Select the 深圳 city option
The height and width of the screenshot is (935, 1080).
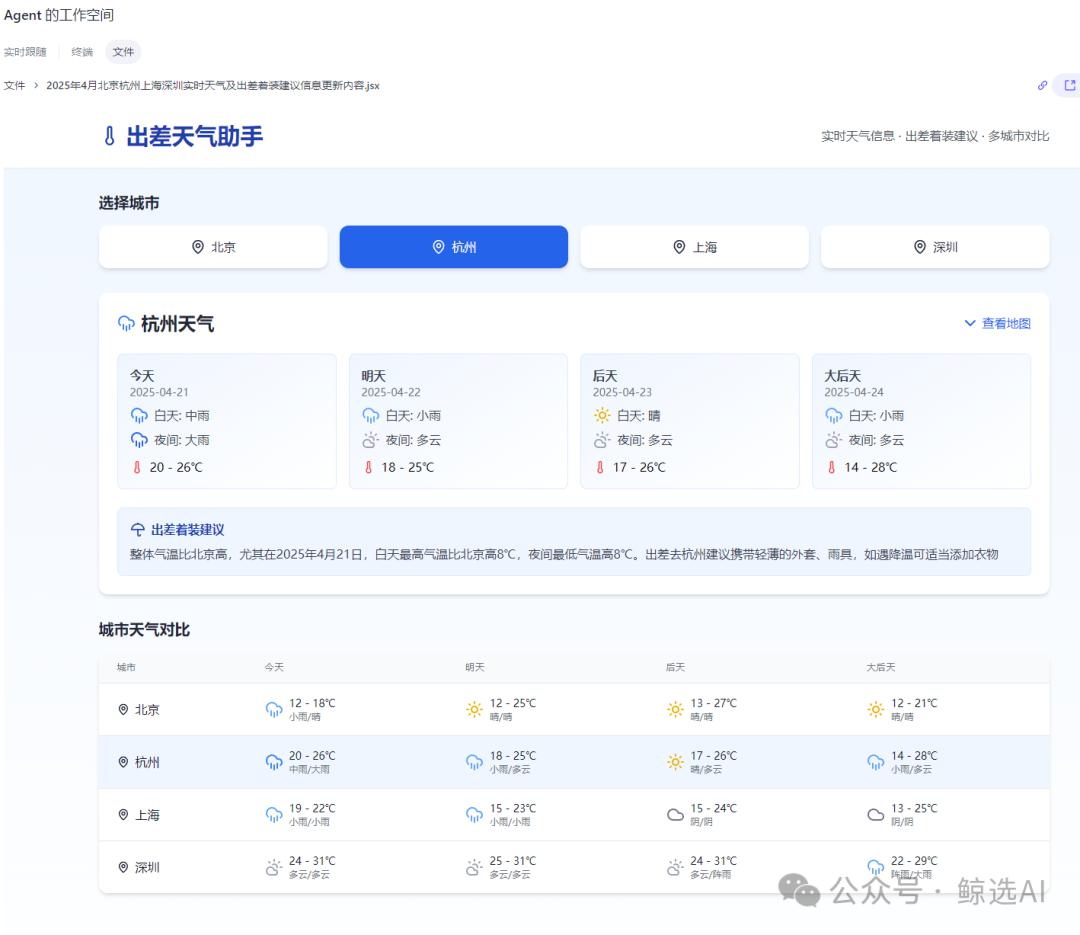pyautogui.click(x=934, y=246)
